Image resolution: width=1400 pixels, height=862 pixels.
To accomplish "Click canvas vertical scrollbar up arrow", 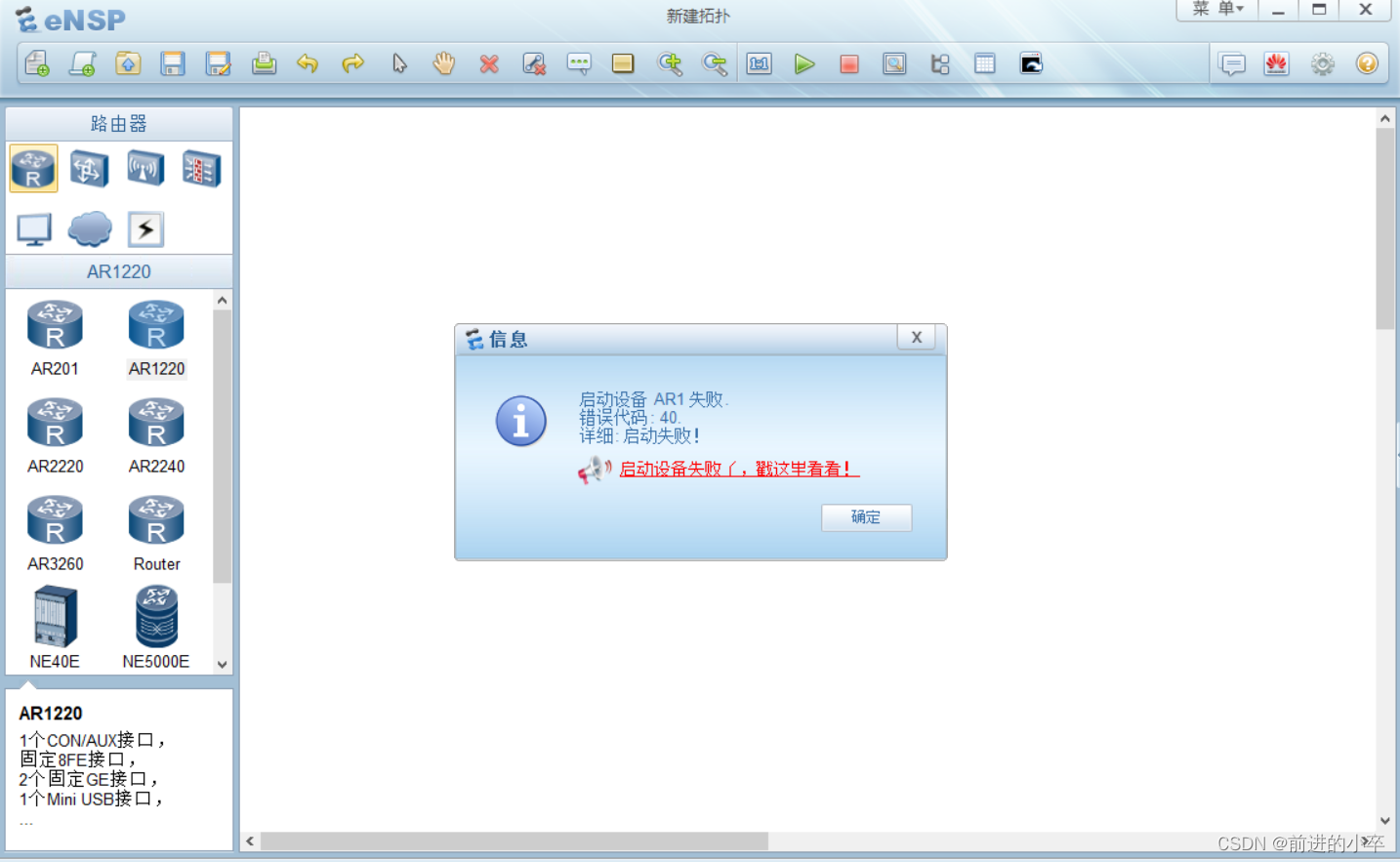I will click(1384, 118).
